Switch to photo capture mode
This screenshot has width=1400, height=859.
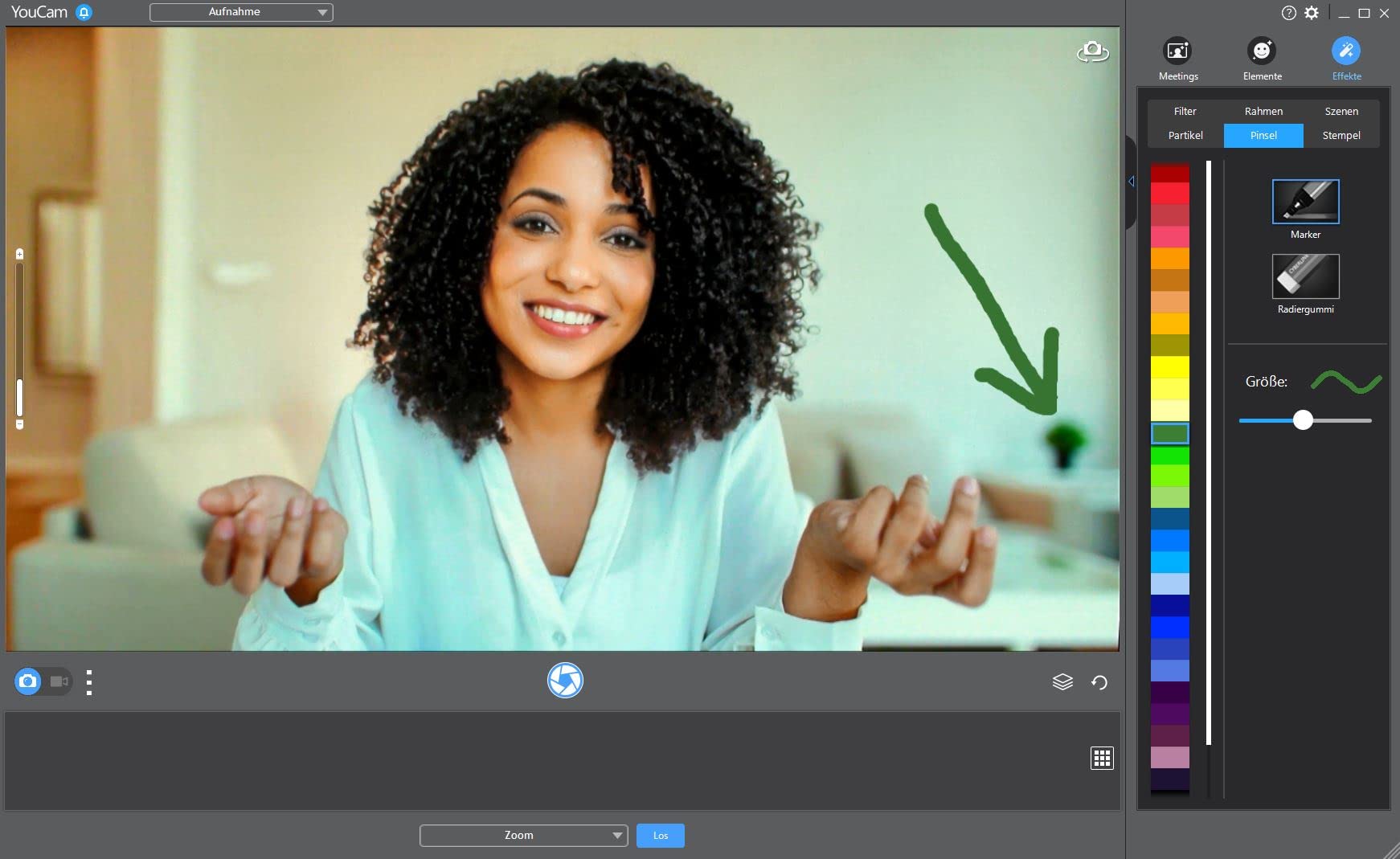pos(28,681)
